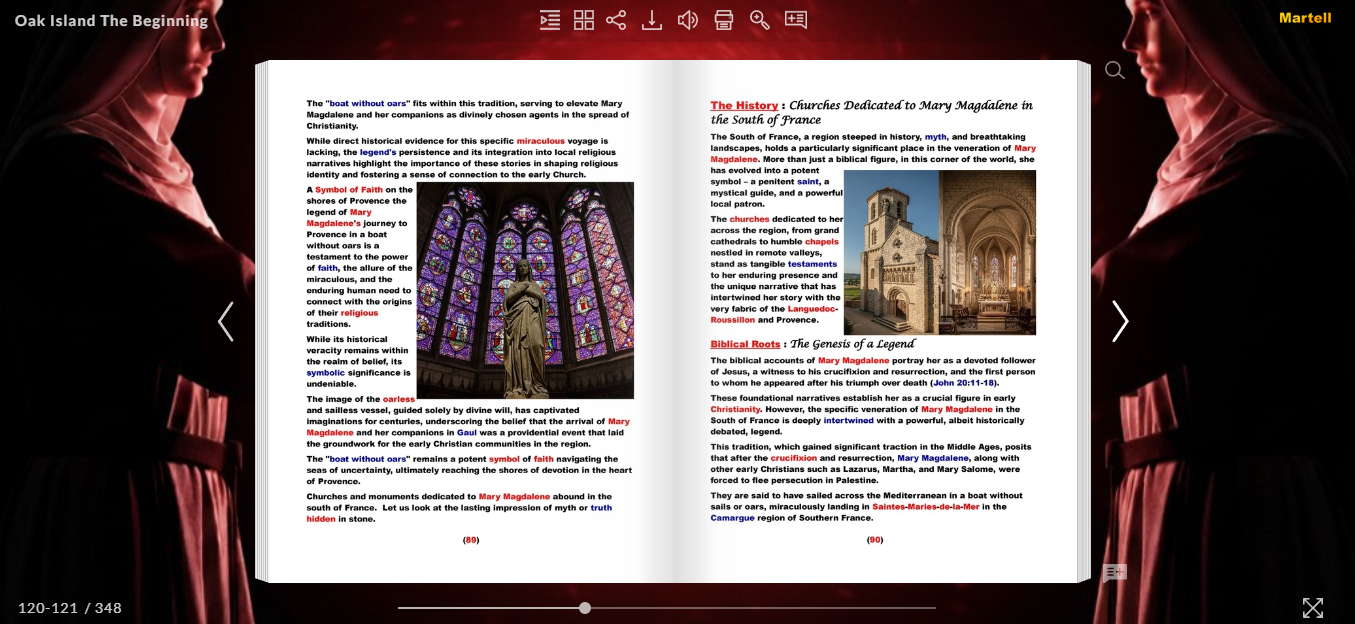This screenshot has width=1355, height=624.
Task: Click the blue "Camargue" link
Action: coord(734,518)
